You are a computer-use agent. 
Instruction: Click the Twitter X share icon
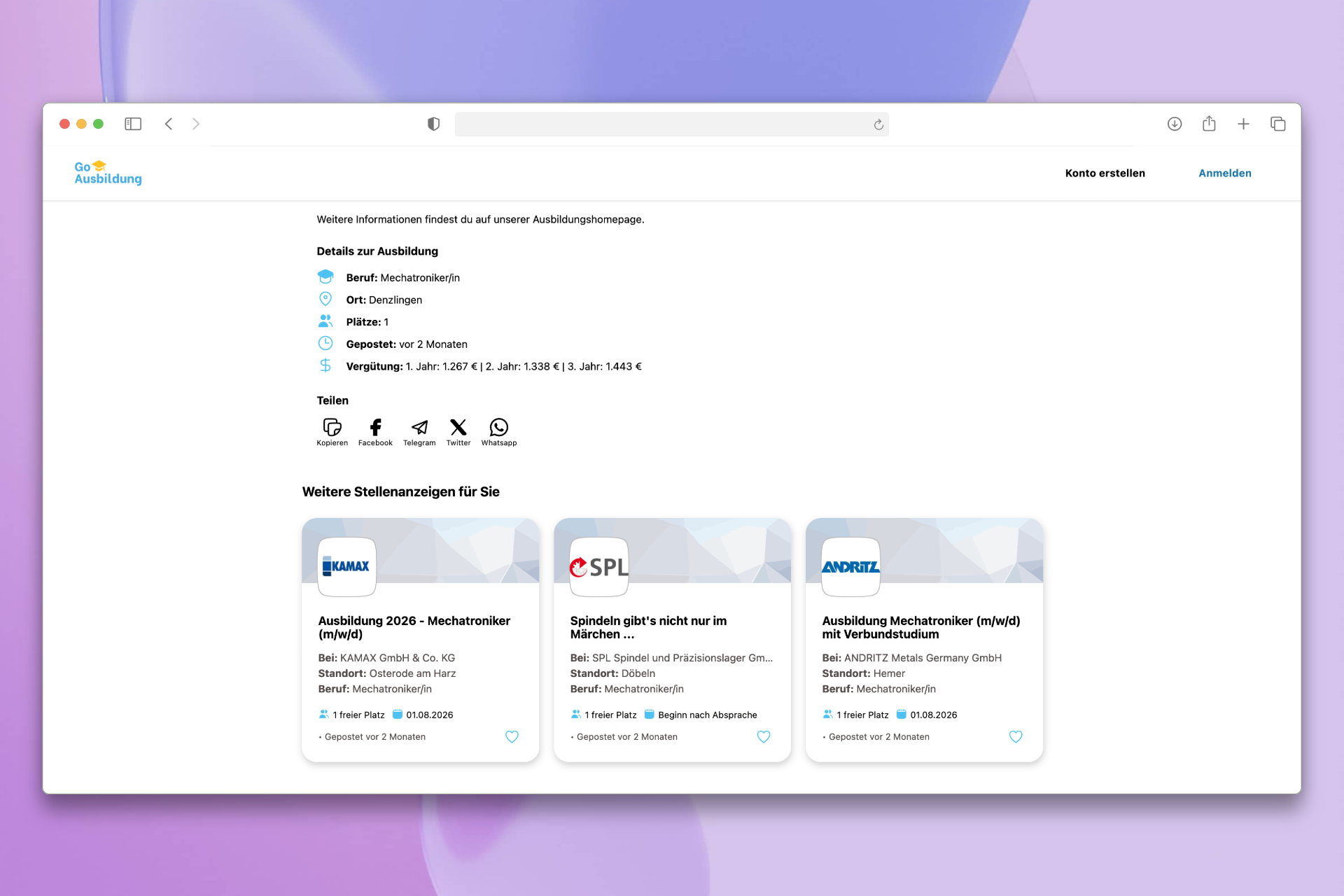[458, 428]
